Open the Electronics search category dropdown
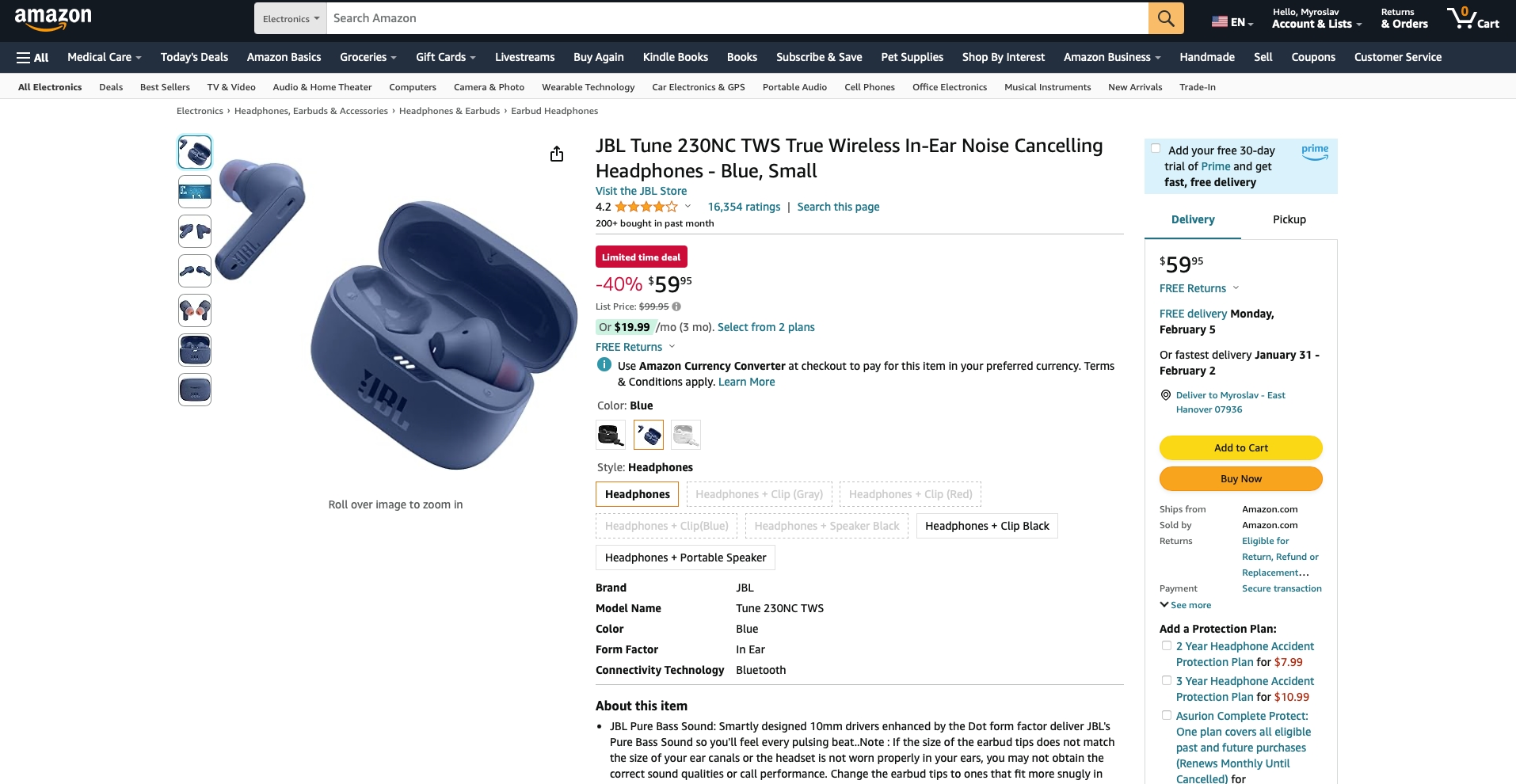 pyautogui.click(x=291, y=18)
